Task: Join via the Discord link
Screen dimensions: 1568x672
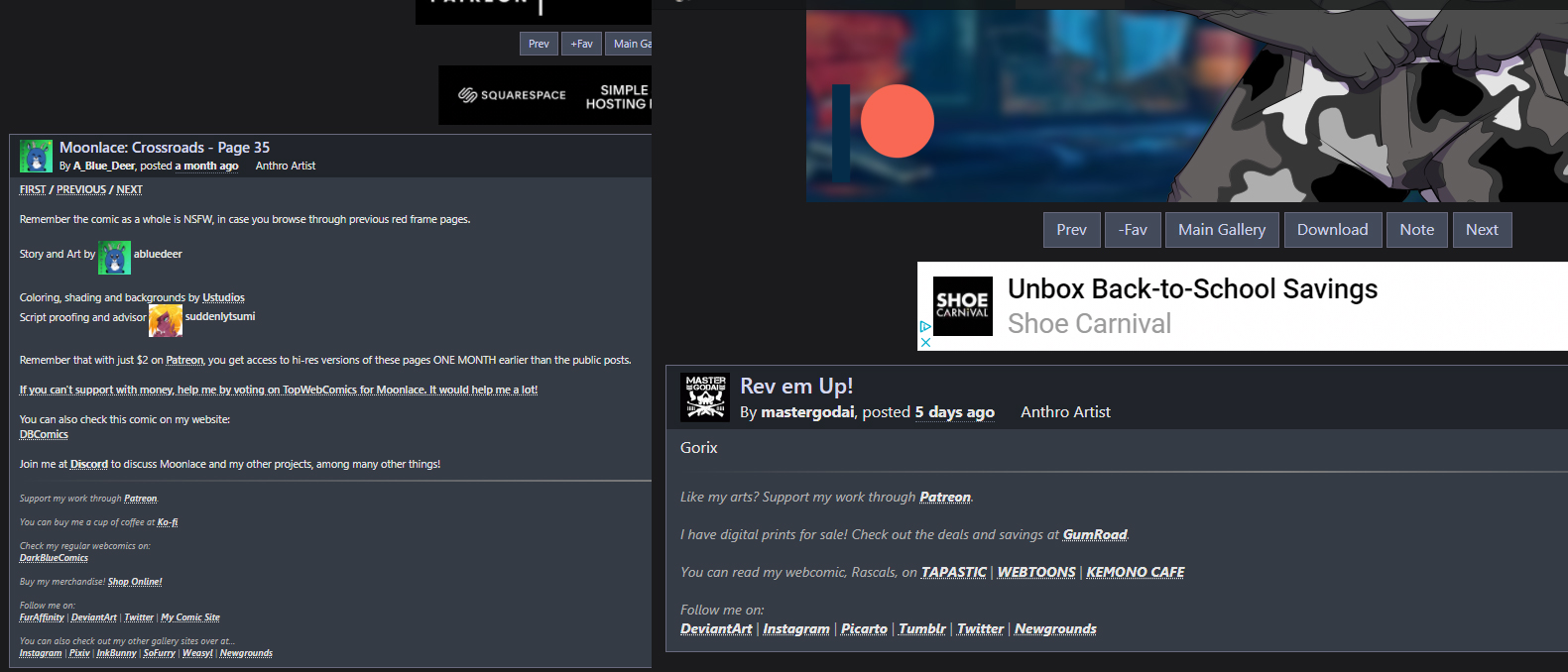Action: point(89,464)
